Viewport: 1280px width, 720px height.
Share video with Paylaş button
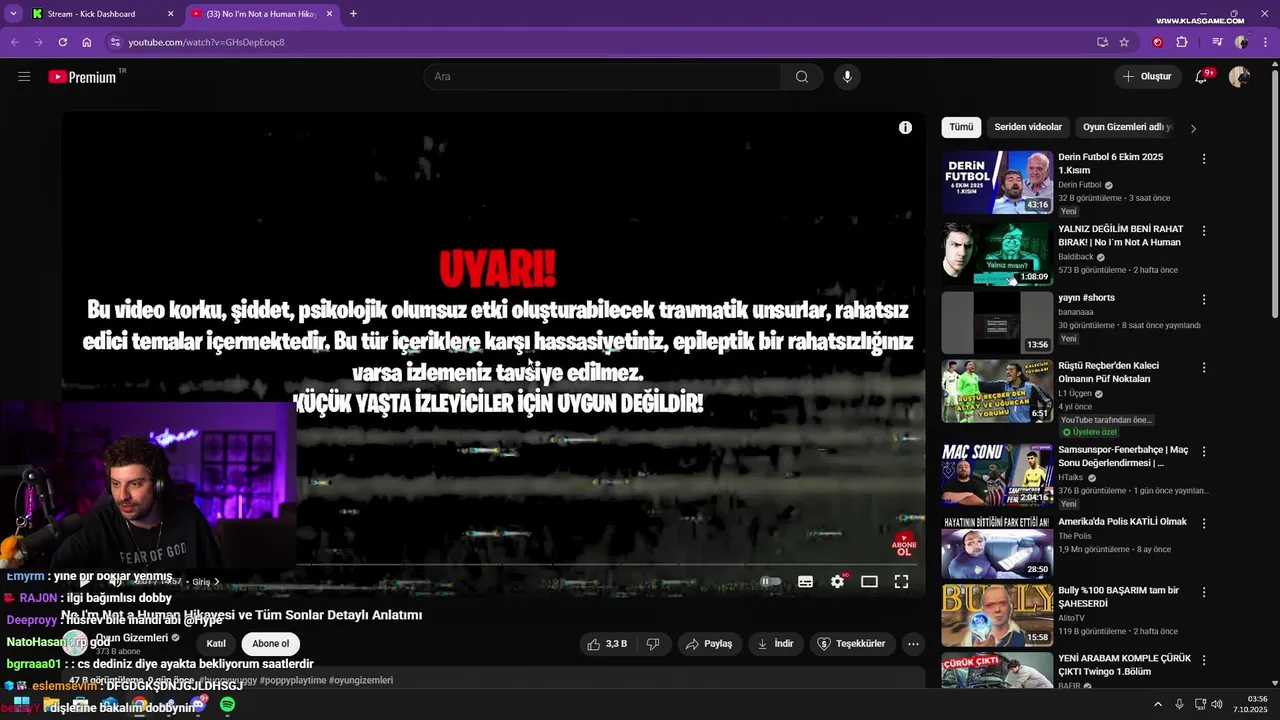tap(709, 644)
